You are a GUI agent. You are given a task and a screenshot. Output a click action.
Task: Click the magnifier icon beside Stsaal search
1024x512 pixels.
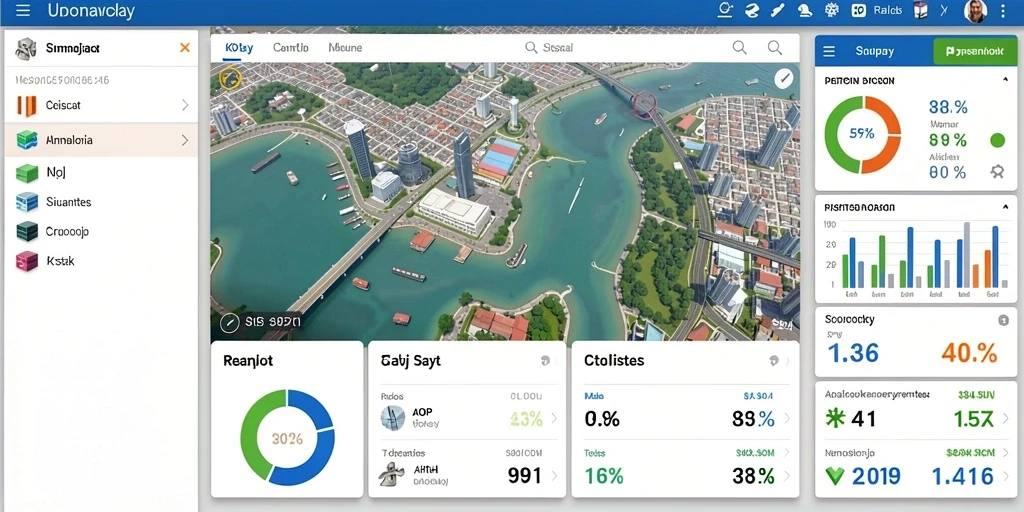(x=531, y=47)
